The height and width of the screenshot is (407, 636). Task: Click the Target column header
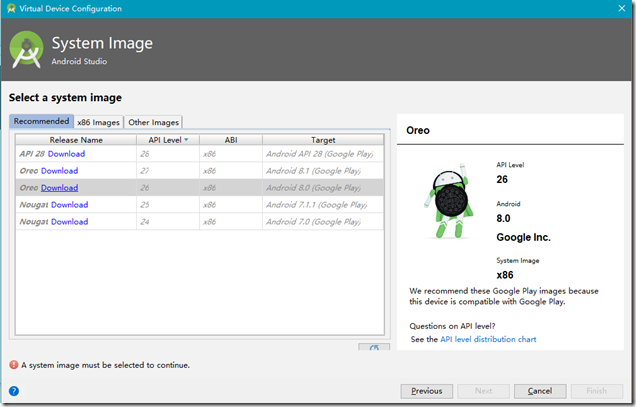[x=323, y=140]
